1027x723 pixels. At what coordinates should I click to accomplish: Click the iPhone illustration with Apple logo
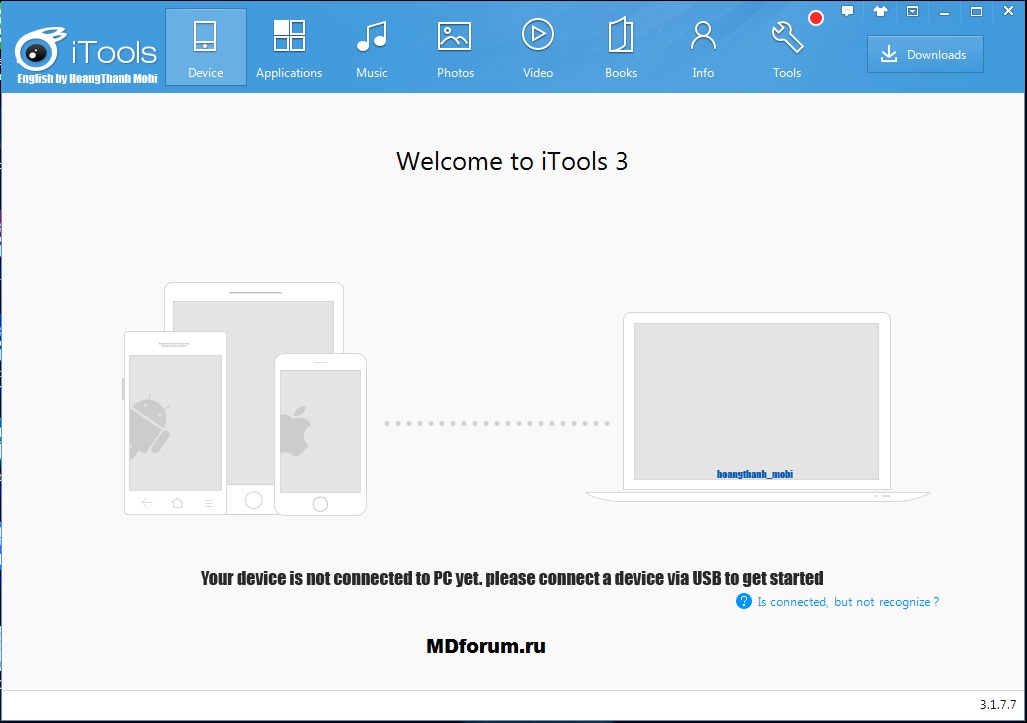tap(320, 433)
